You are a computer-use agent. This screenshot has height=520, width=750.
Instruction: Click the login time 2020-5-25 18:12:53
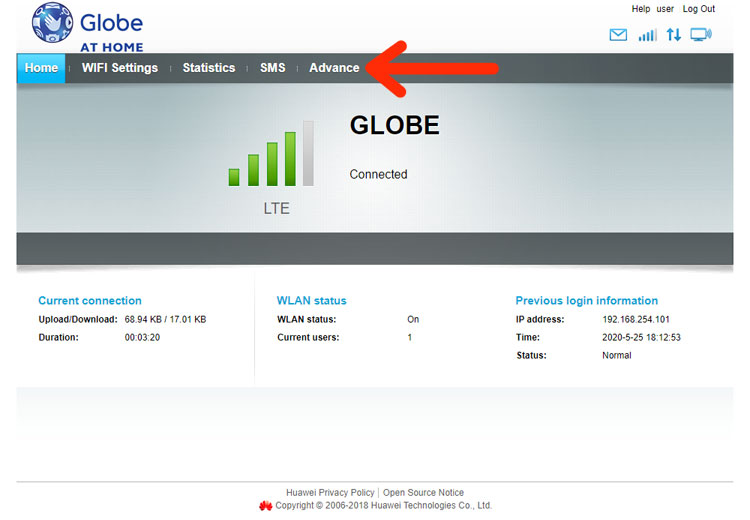pos(641,337)
